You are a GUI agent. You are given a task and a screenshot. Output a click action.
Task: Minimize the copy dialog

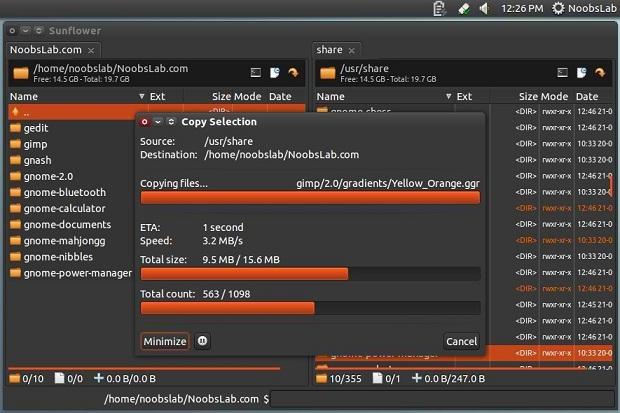[165, 341]
